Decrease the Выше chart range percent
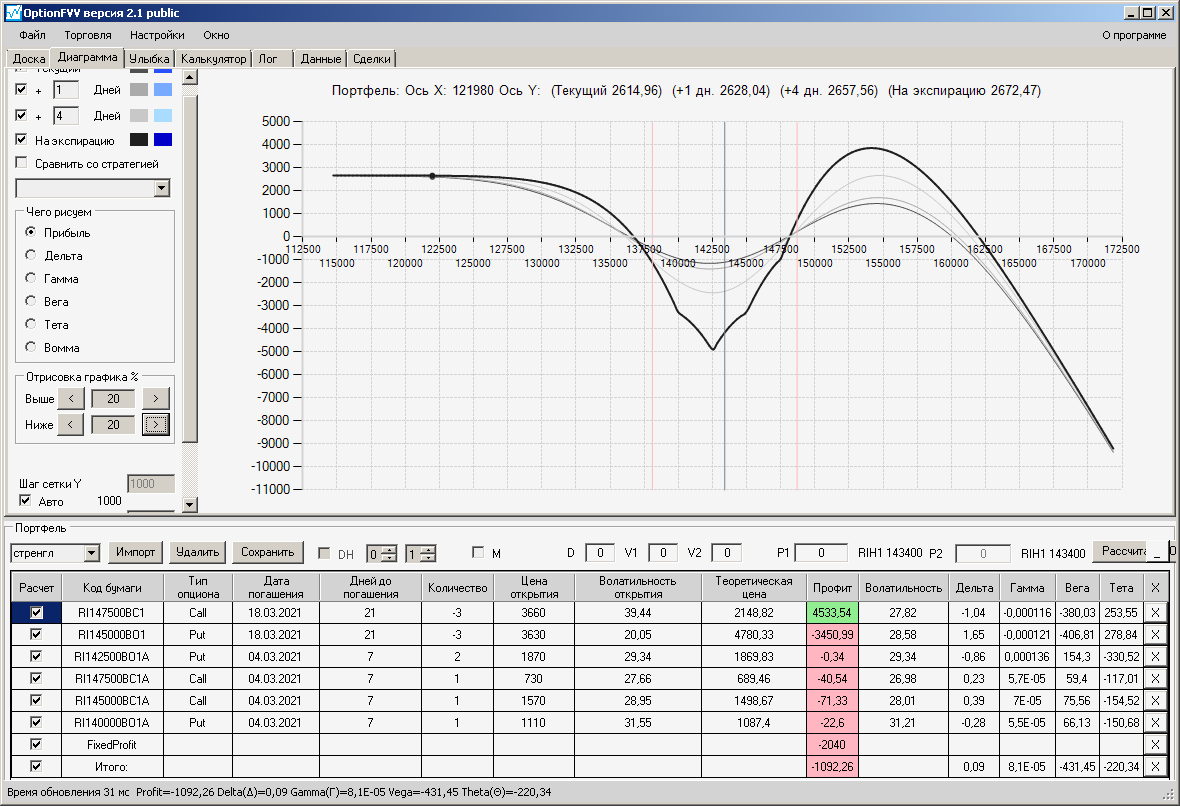 pos(70,399)
